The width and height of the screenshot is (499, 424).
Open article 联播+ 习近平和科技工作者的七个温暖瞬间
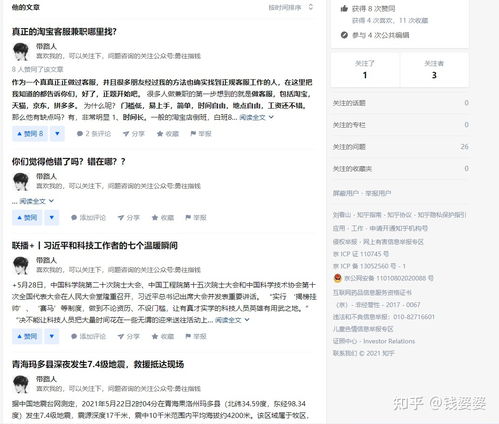[x=95, y=246]
